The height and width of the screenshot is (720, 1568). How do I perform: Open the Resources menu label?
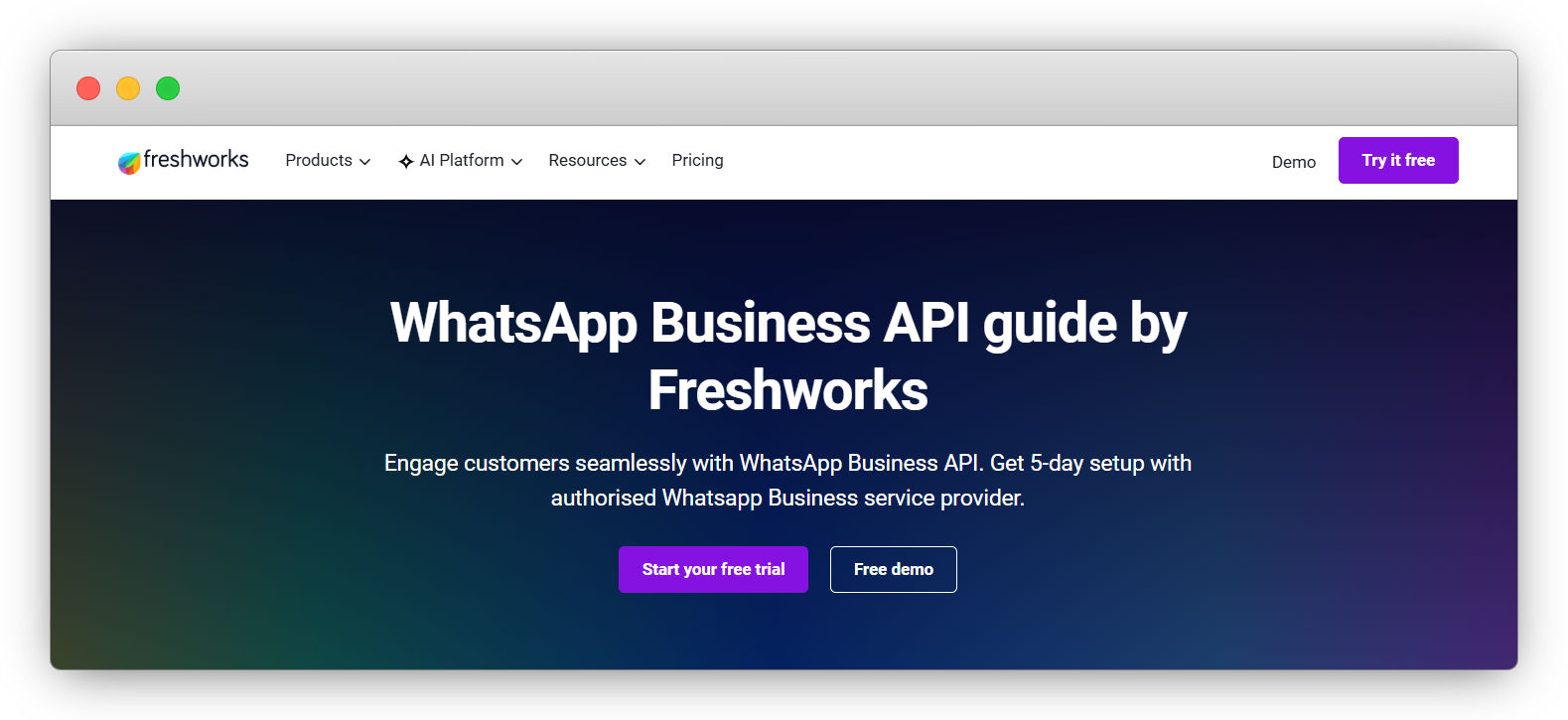[588, 160]
